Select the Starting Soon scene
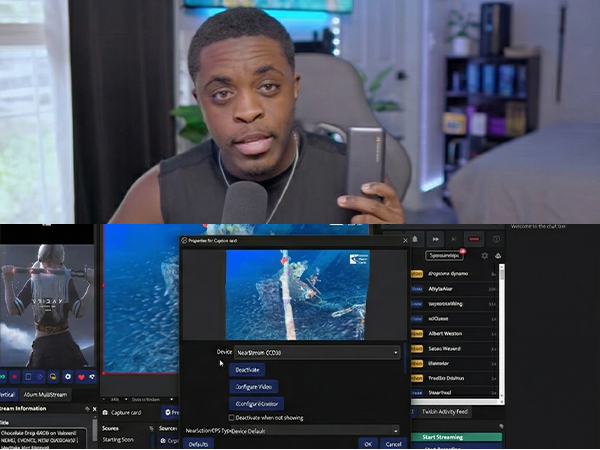This screenshot has height=450, width=600. click(x=118, y=440)
